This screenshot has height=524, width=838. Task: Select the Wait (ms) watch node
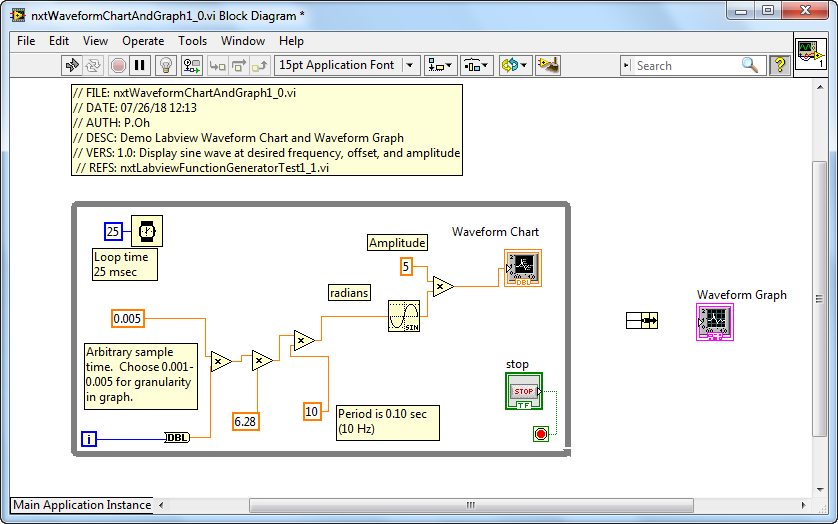pos(147,231)
